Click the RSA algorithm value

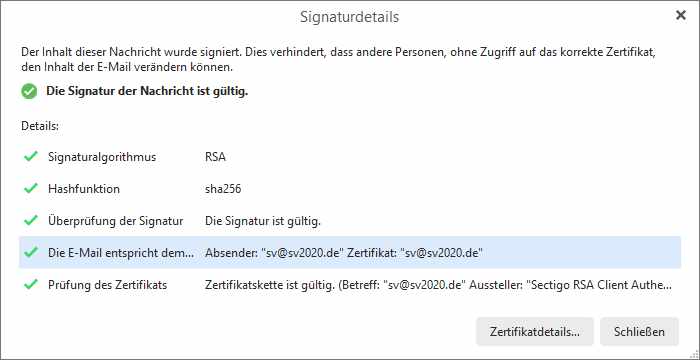215,157
